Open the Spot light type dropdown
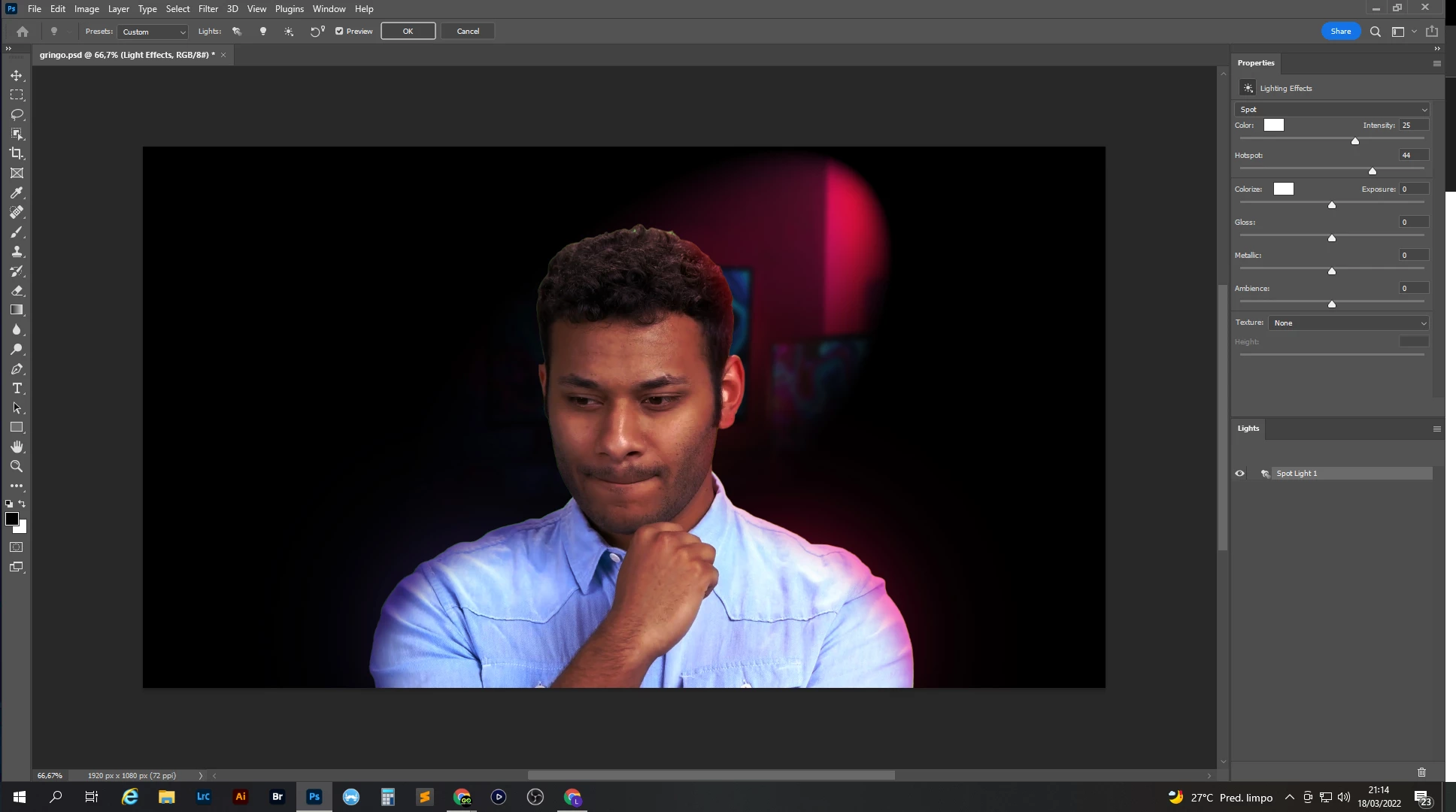1456x812 pixels. (x=1332, y=110)
